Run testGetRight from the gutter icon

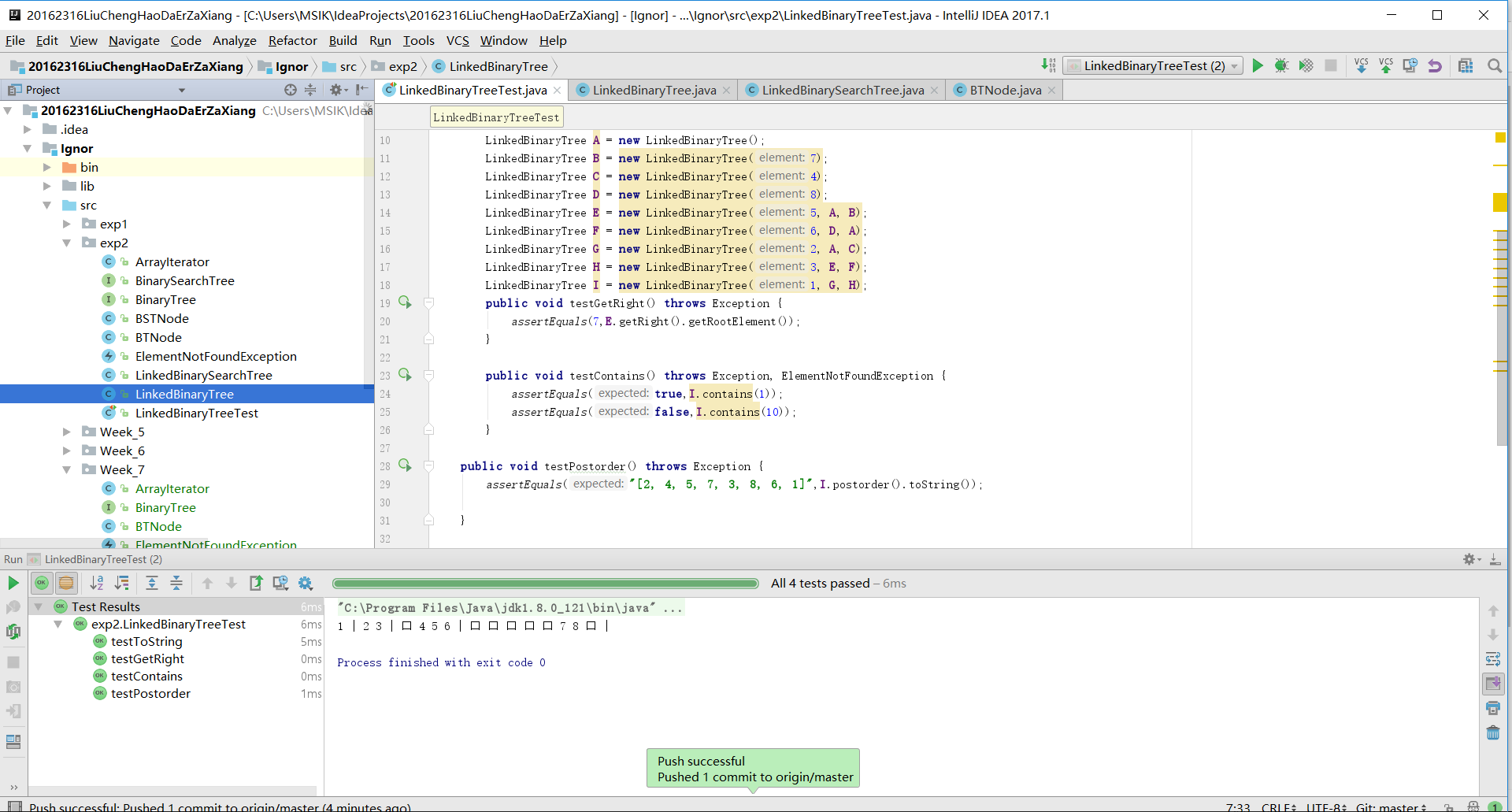point(405,302)
